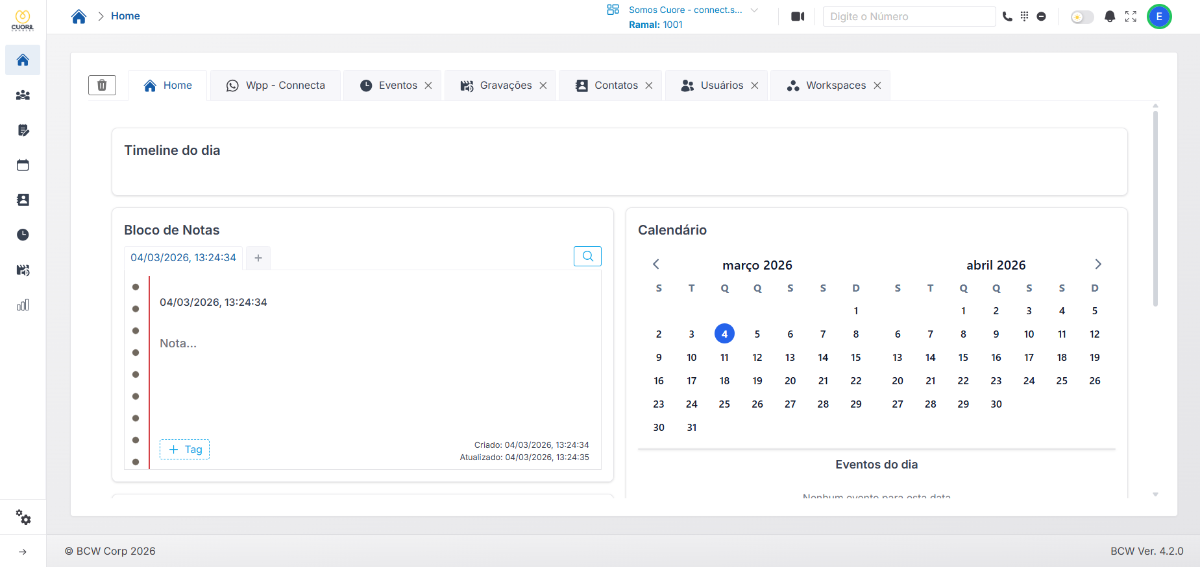Select April 1 in the calendar

point(963,311)
